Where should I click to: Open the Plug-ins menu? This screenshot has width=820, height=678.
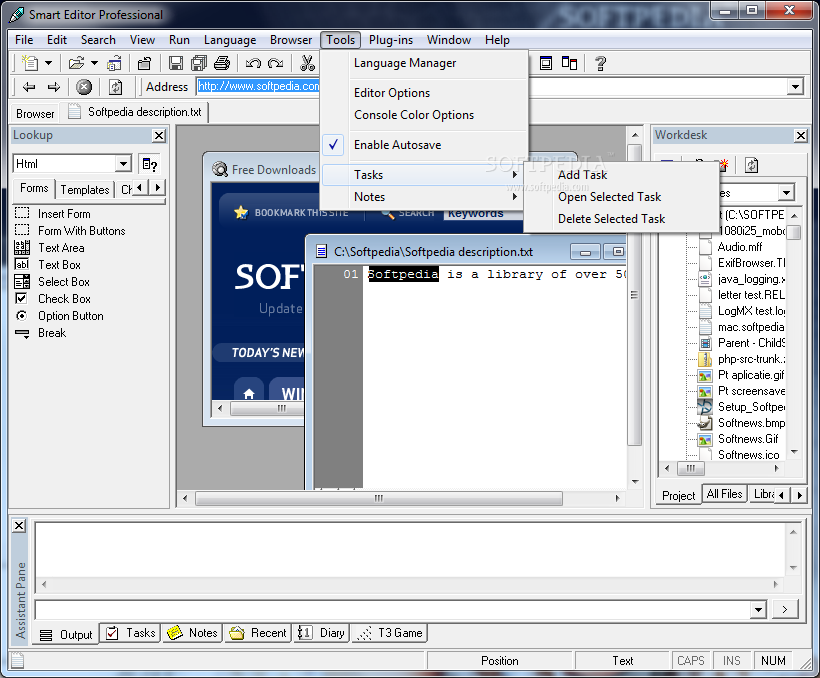[391, 40]
